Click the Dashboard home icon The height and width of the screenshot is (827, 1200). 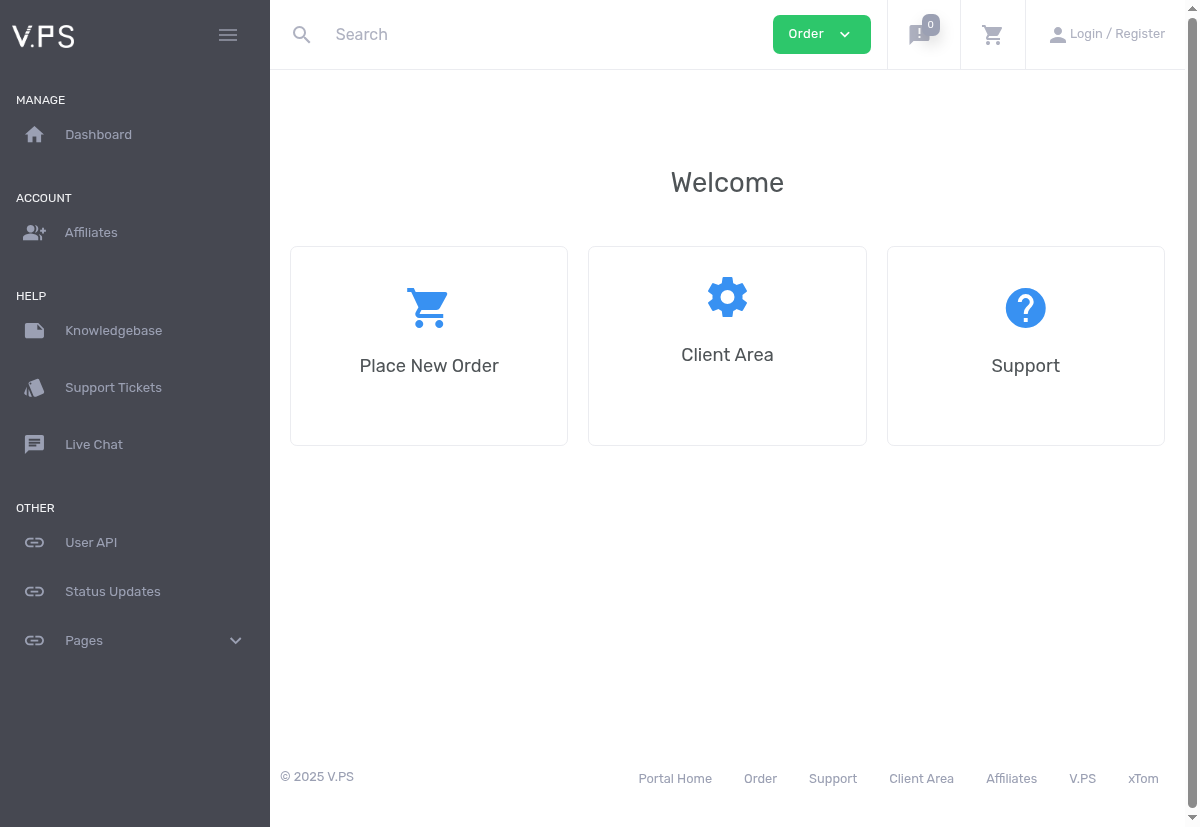pos(34,135)
